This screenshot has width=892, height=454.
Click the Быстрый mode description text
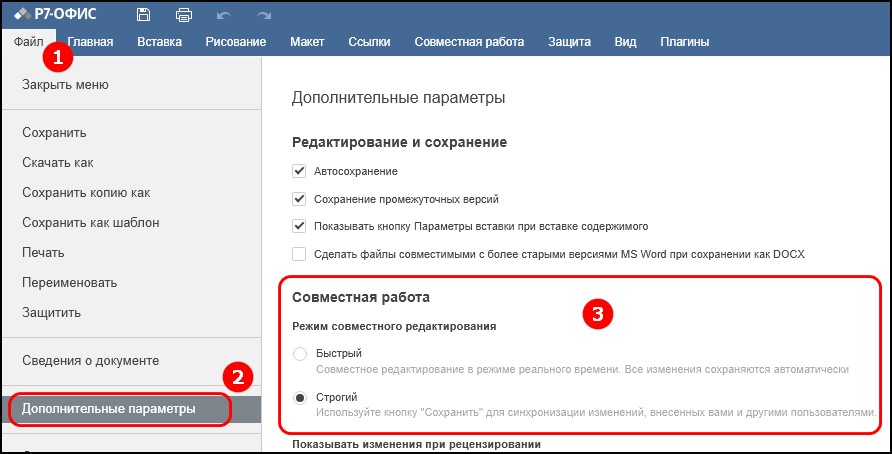click(x=583, y=370)
